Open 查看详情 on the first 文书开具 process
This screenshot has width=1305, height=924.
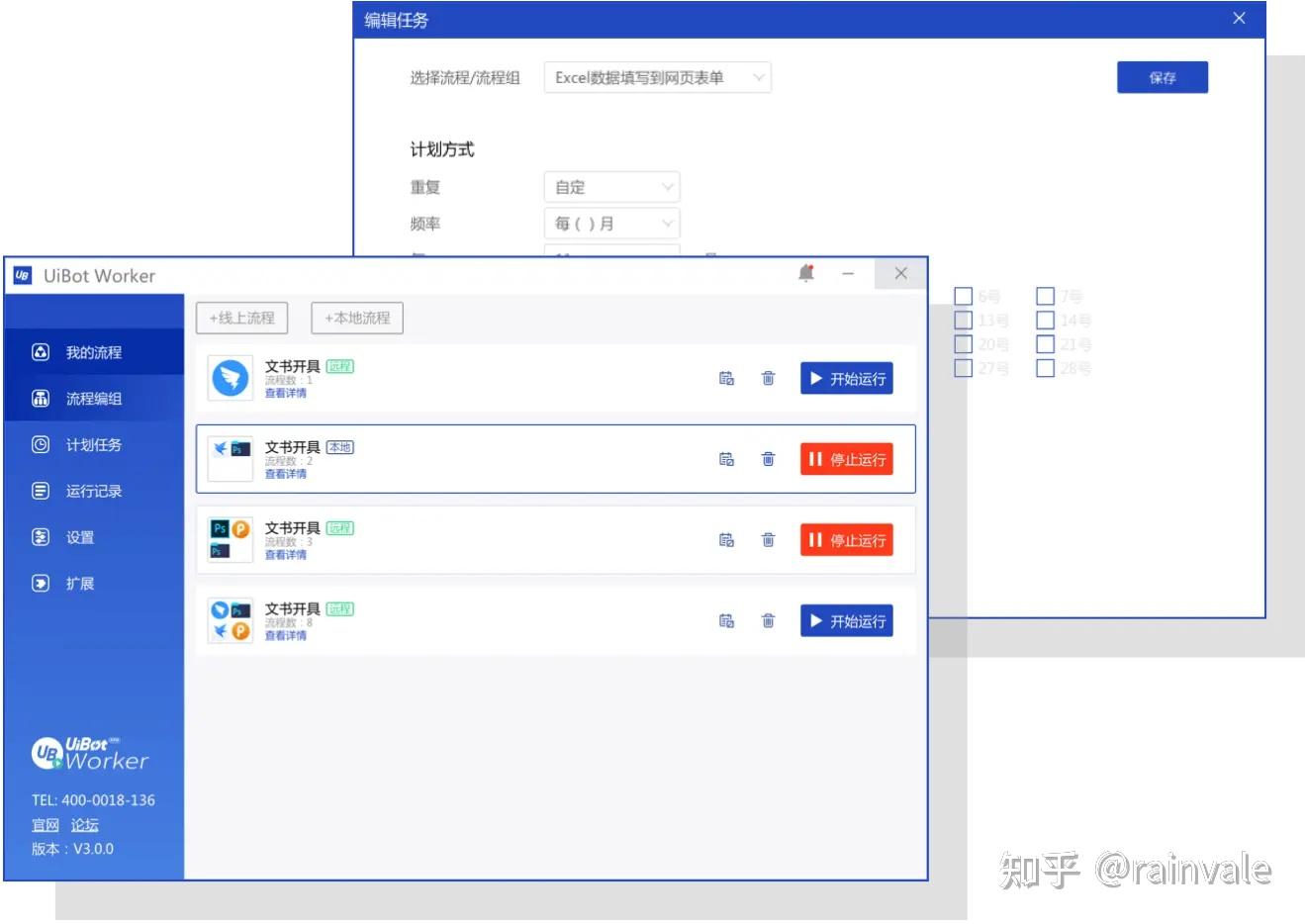click(x=286, y=393)
